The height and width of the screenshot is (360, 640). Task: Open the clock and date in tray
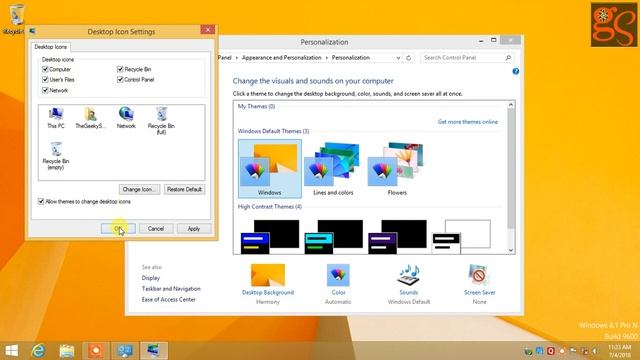pos(620,351)
